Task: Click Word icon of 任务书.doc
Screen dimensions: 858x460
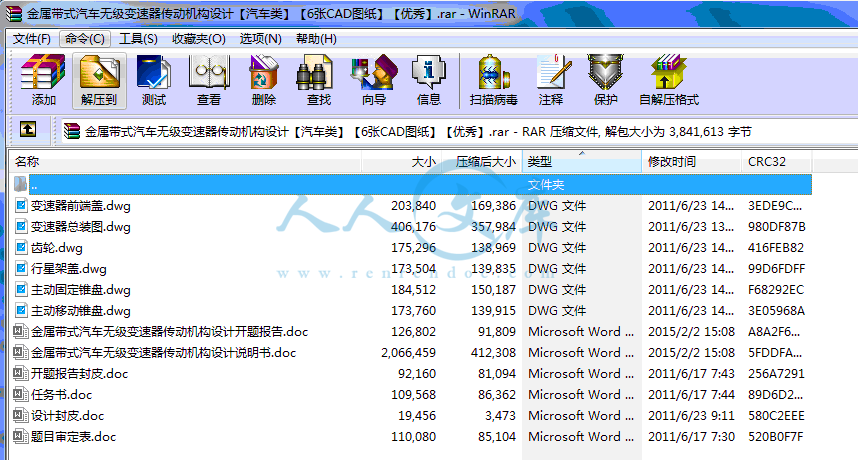Action: (x=21, y=394)
